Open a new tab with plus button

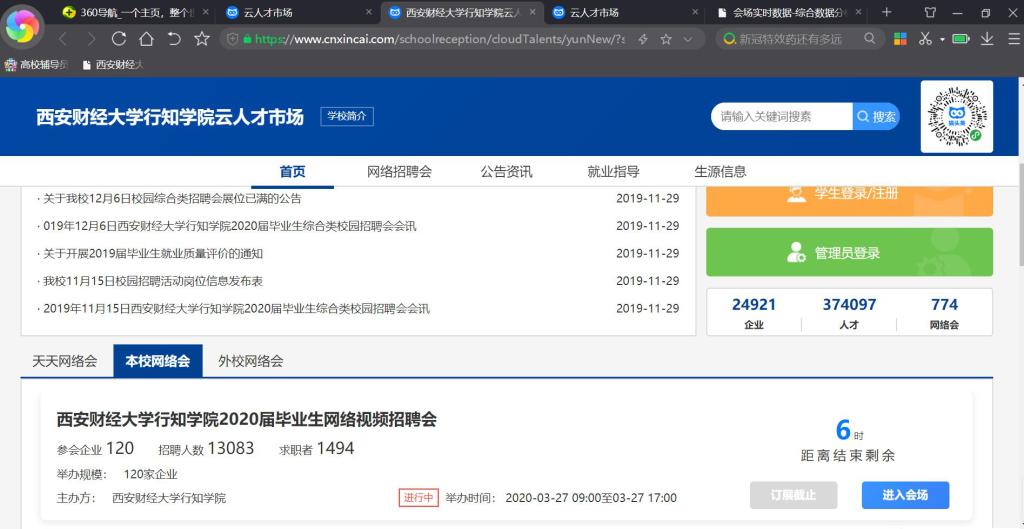tap(886, 12)
